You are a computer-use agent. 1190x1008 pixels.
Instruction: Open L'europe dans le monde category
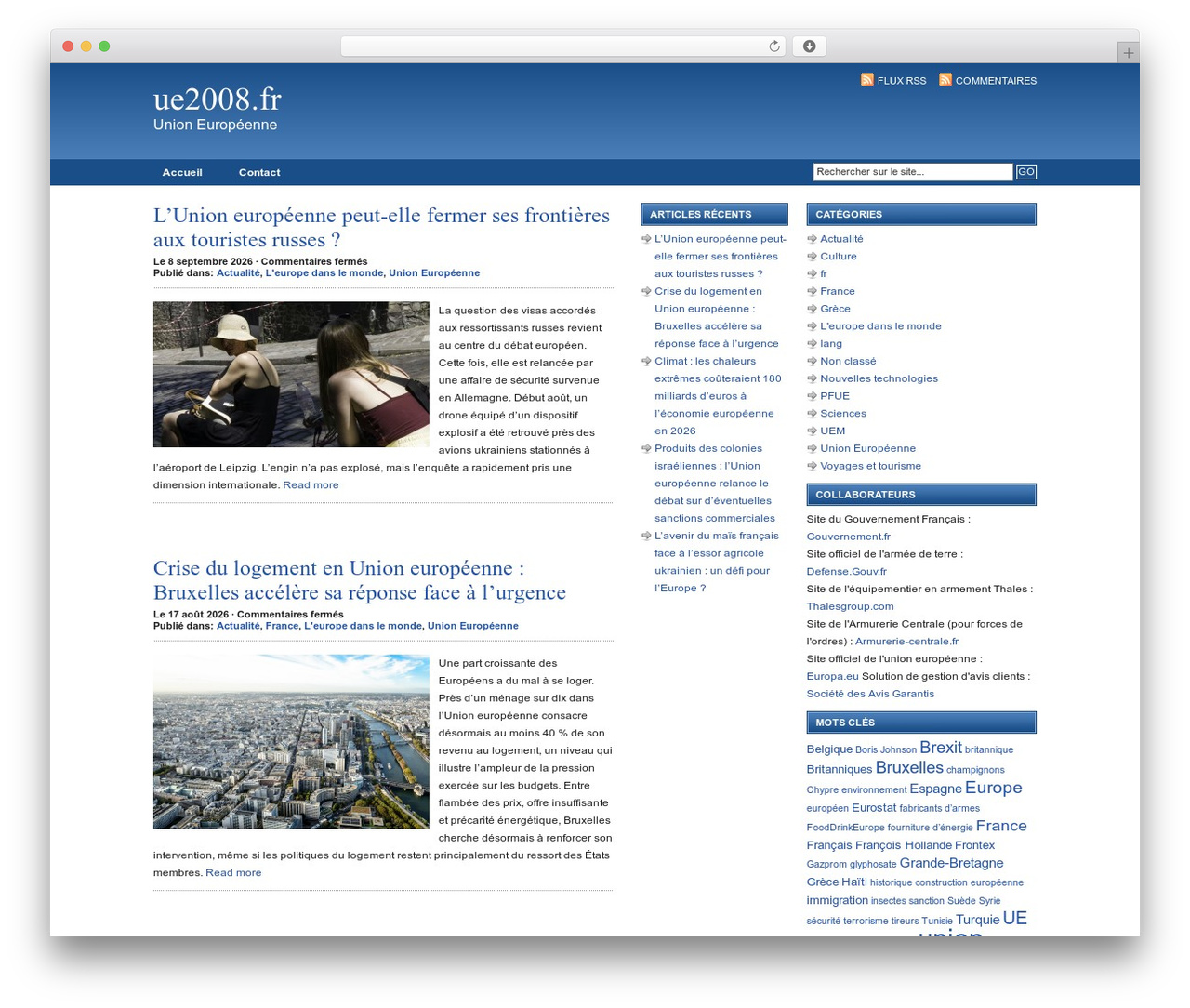[x=880, y=326]
